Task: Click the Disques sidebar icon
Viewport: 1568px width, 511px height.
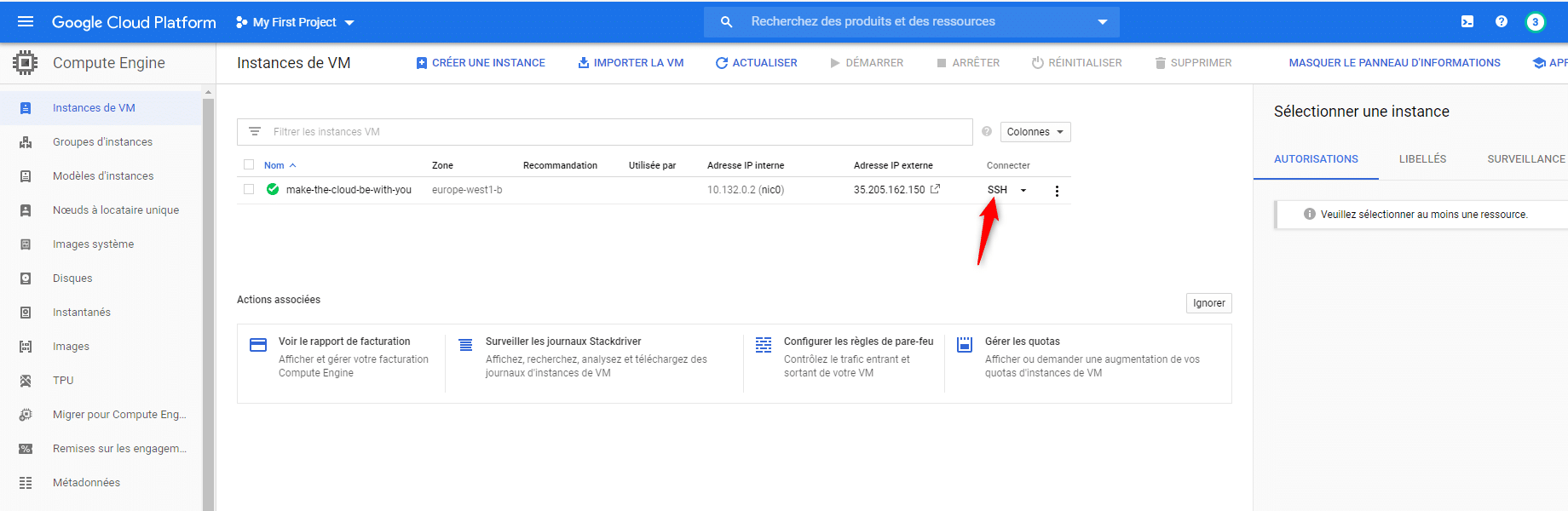Action: click(26, 278)
